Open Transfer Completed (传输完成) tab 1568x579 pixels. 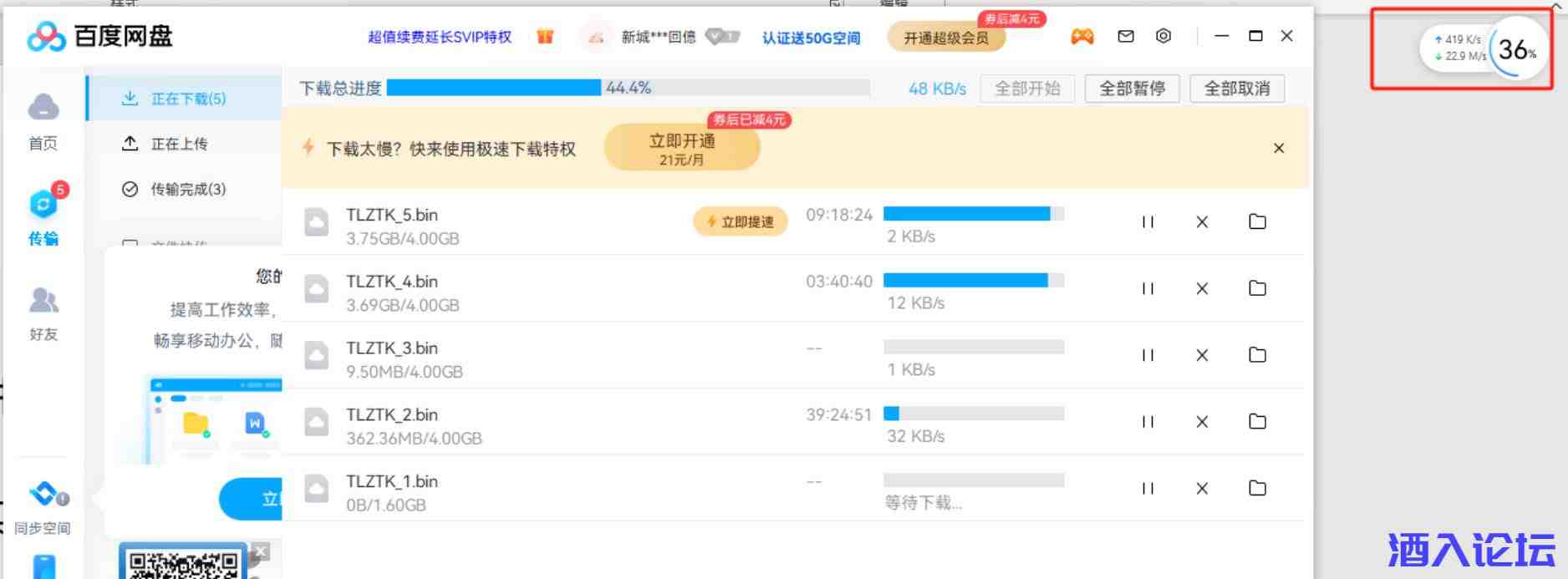pos(187,189)
